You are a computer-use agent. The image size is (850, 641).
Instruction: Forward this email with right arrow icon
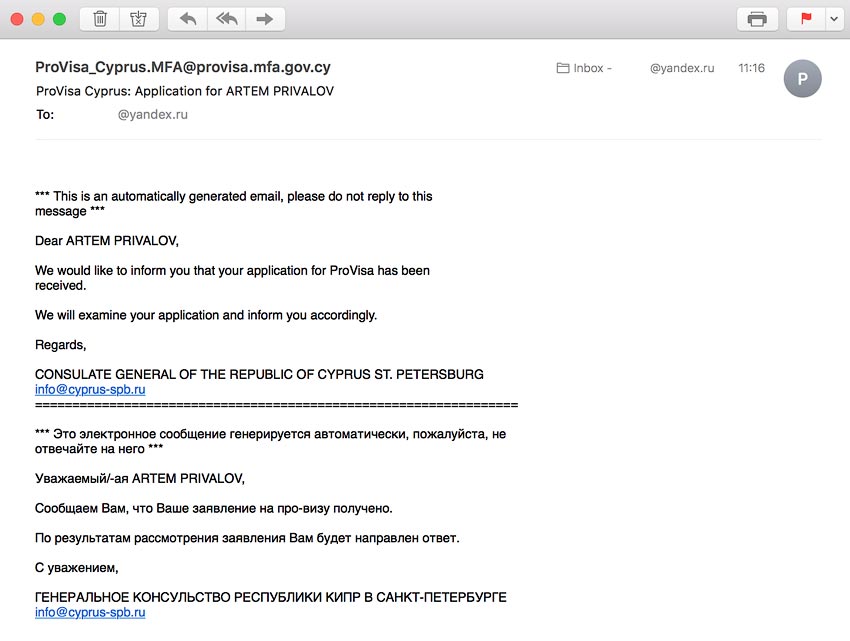[264, 19]
